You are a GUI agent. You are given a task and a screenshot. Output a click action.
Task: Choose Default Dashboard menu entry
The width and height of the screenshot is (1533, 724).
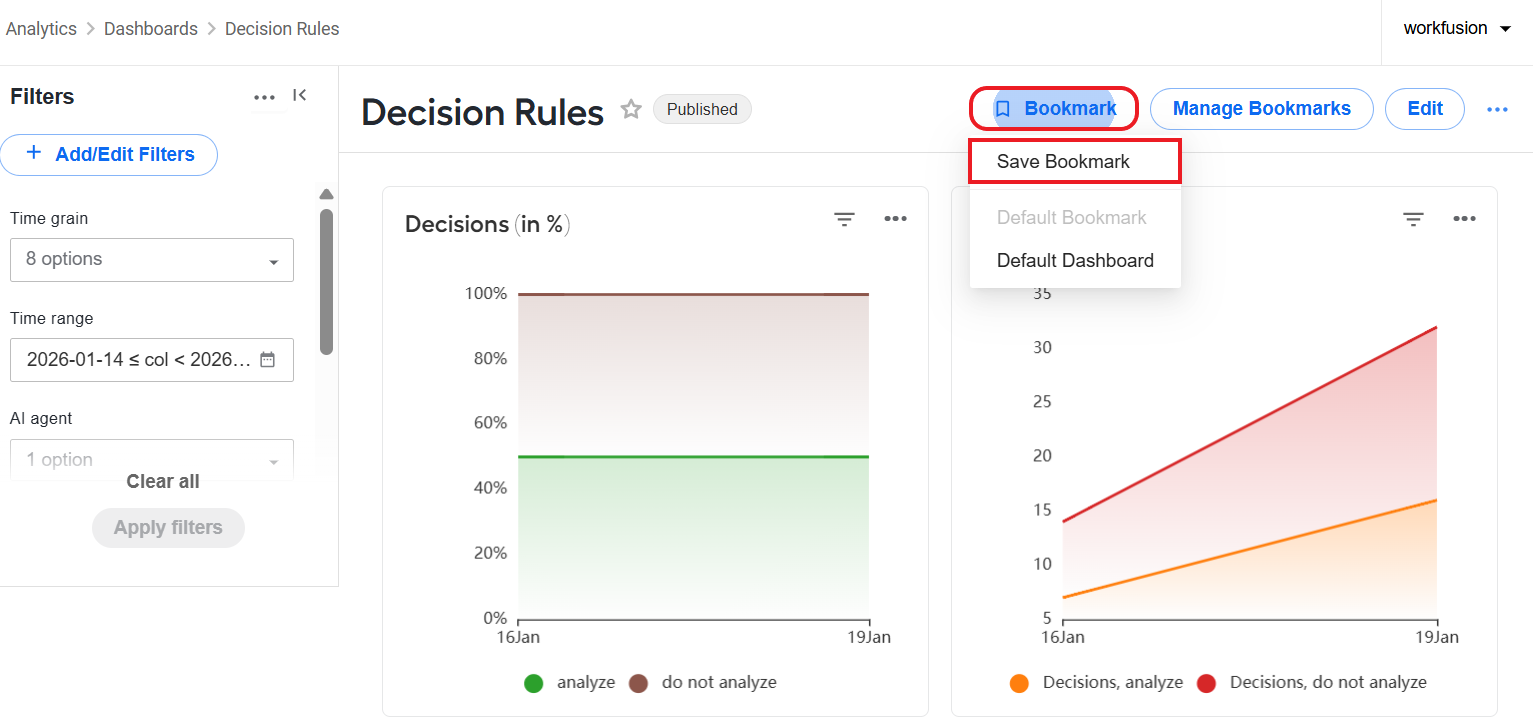point(1075,261)
